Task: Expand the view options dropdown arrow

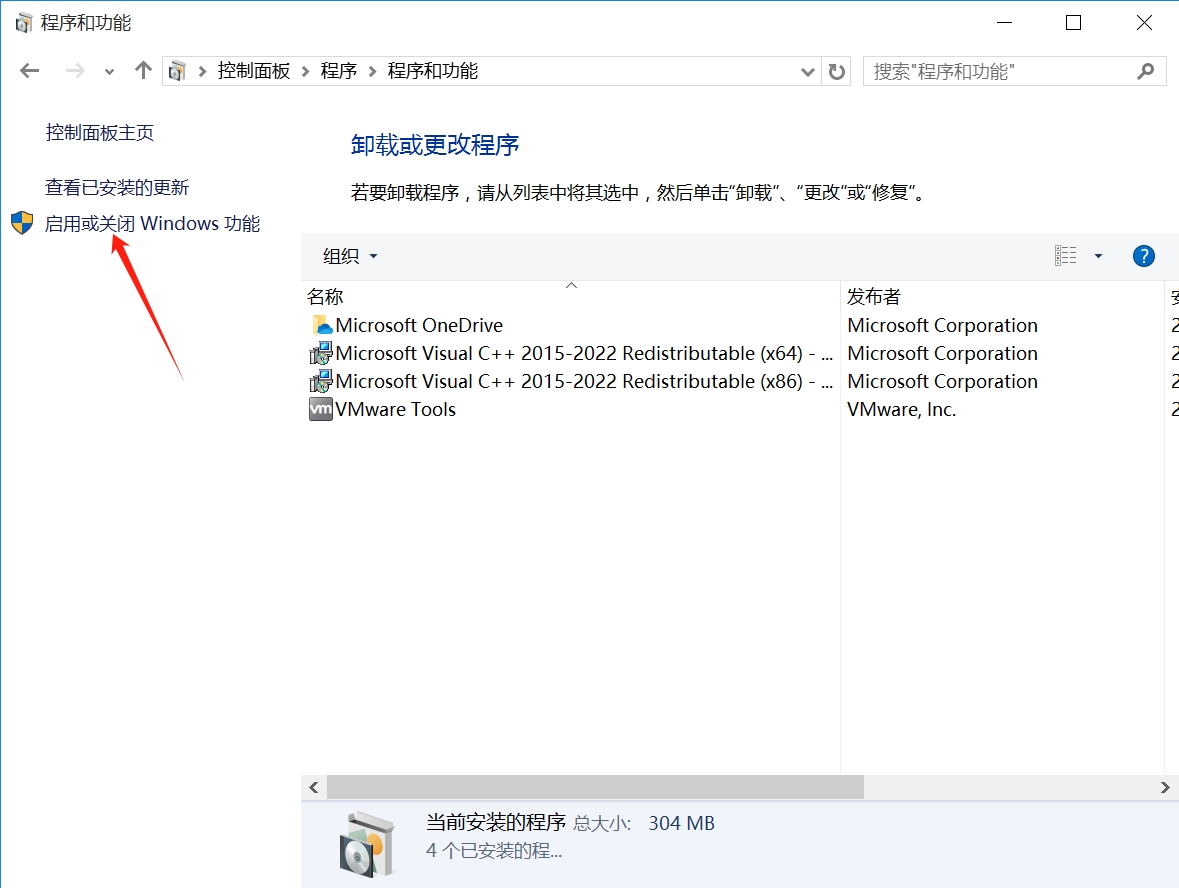Action: tap(1098, 256)
